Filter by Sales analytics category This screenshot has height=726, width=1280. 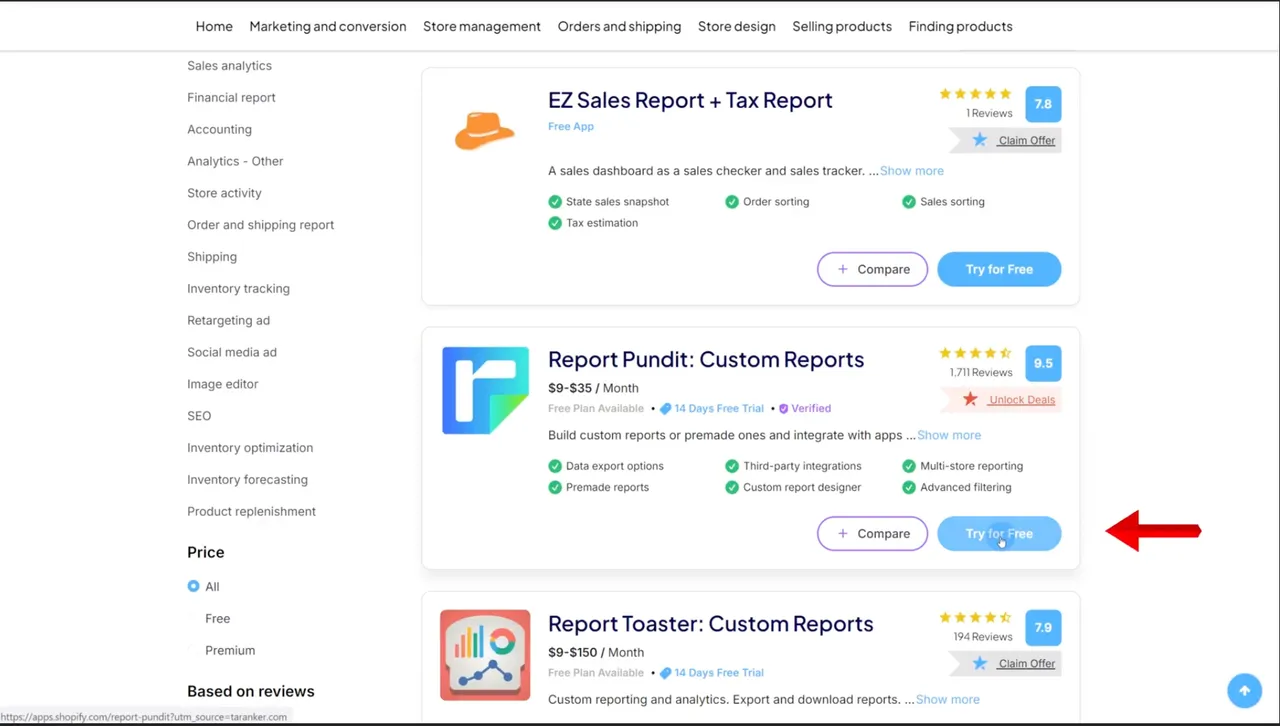point(229,65)
